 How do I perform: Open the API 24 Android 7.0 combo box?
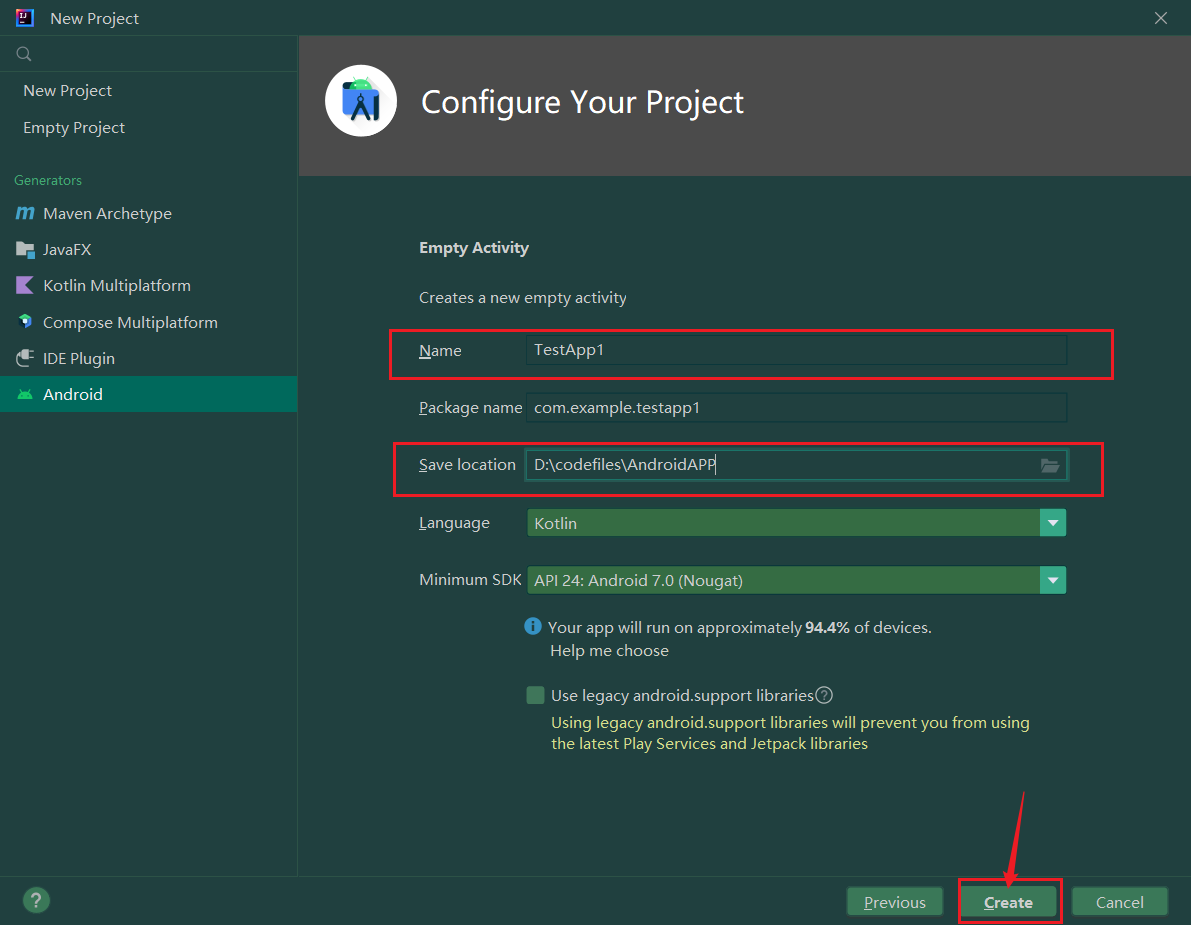tap(796, 580)
